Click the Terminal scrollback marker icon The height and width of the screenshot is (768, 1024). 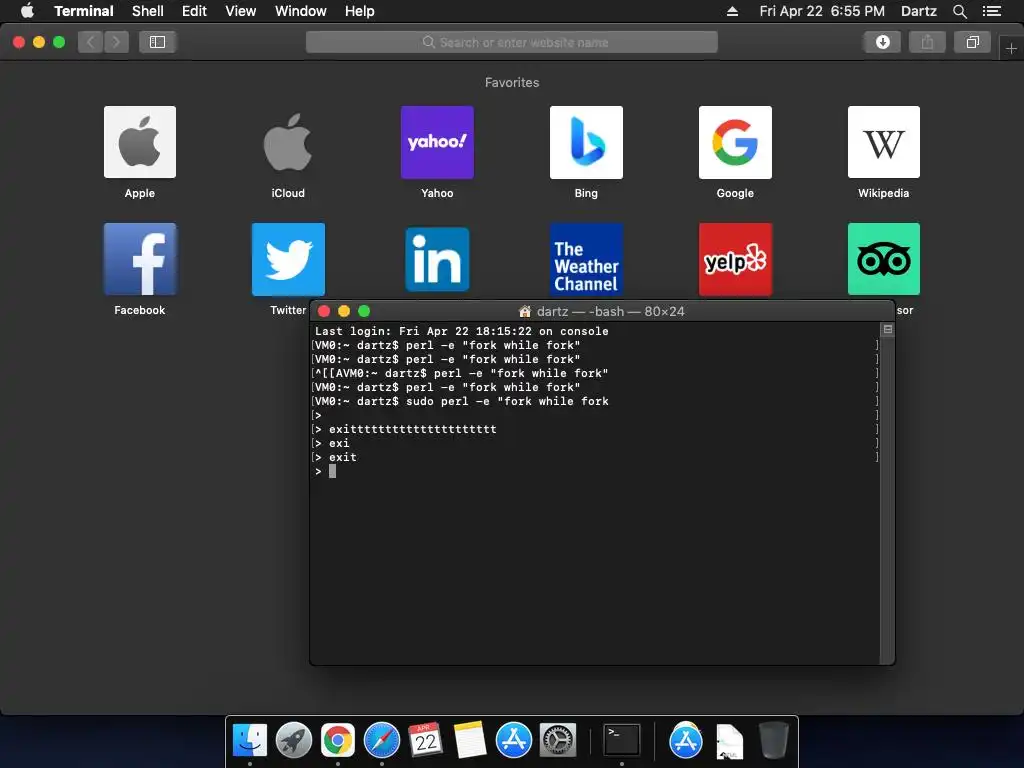tap(888, 329)
